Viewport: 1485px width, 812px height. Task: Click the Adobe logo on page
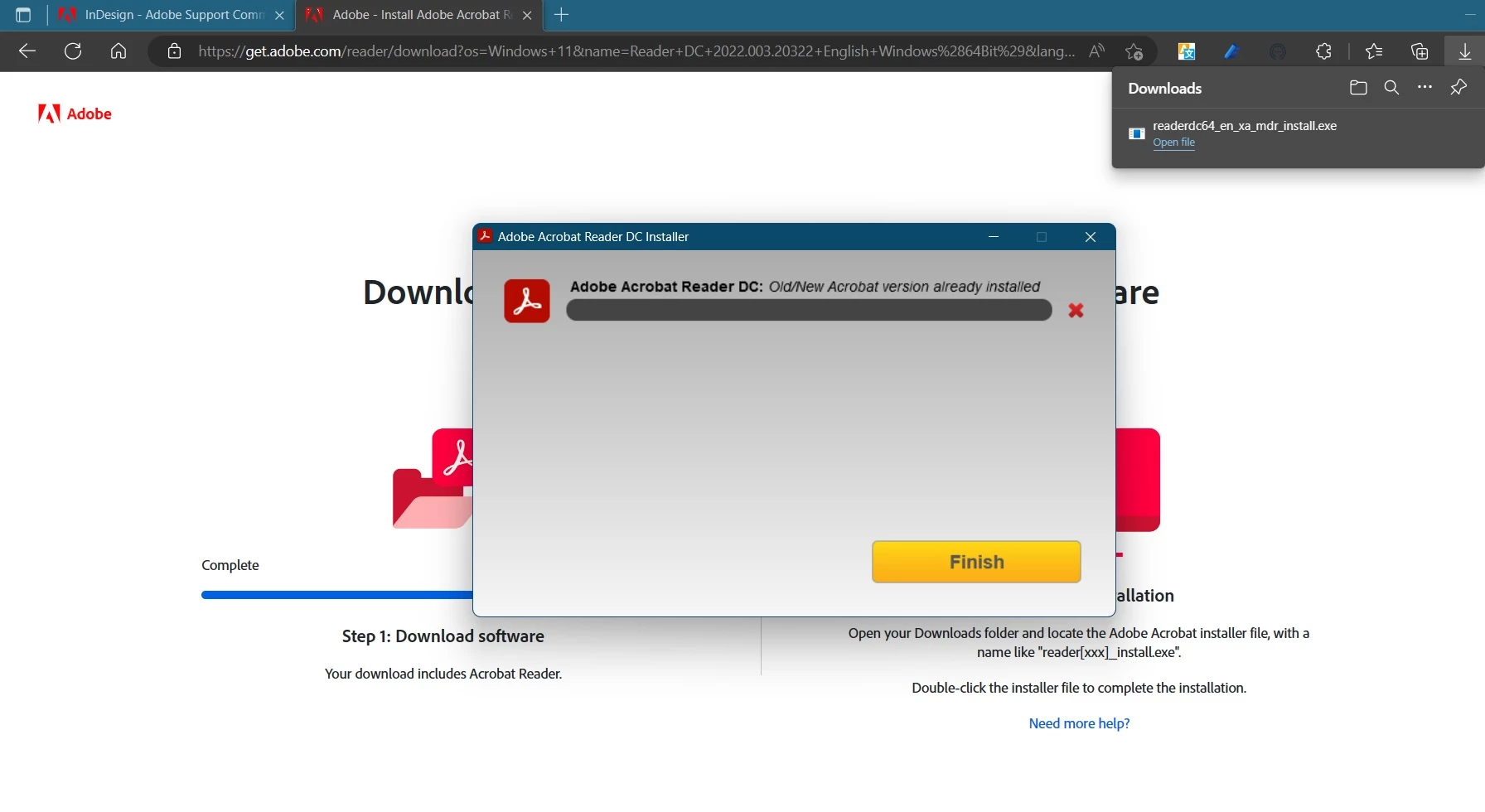point(75,114)
